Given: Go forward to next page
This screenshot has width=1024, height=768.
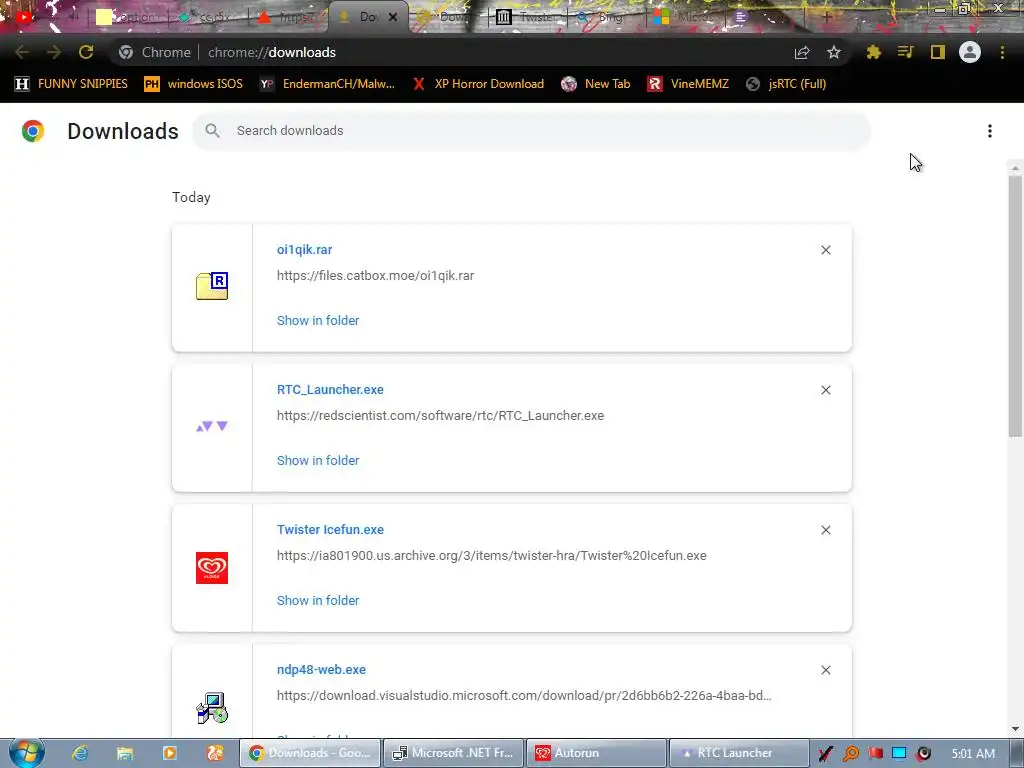Looking at the screenshot, I should coord(54,52).
